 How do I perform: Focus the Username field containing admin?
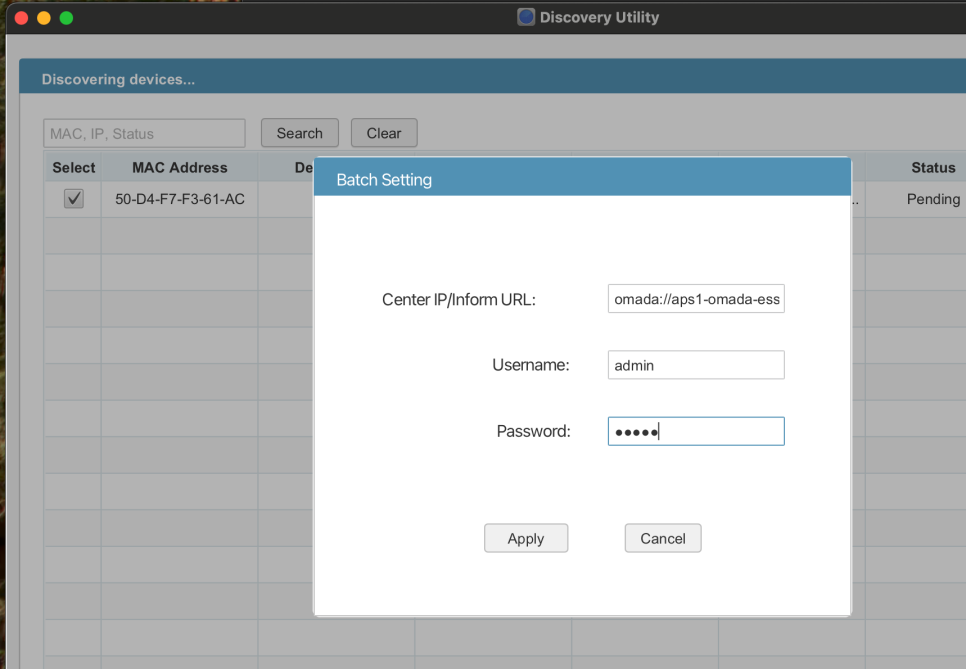pos(696,365)
